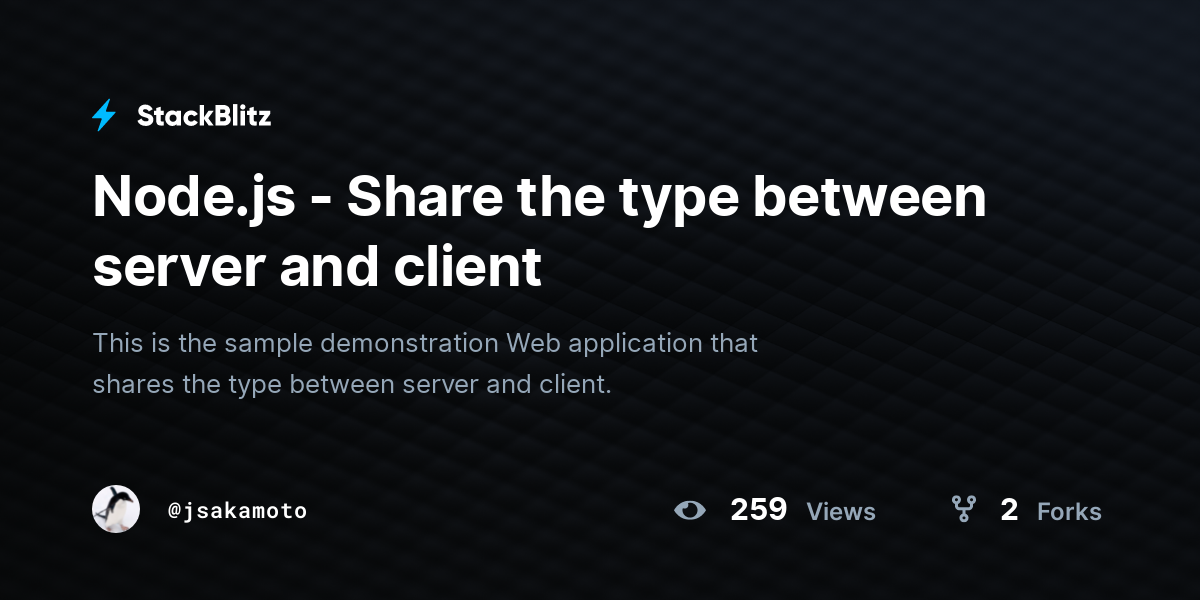Click the Forks label
The height and width of the screenshot is (600, 1200).
[1069, 512]
